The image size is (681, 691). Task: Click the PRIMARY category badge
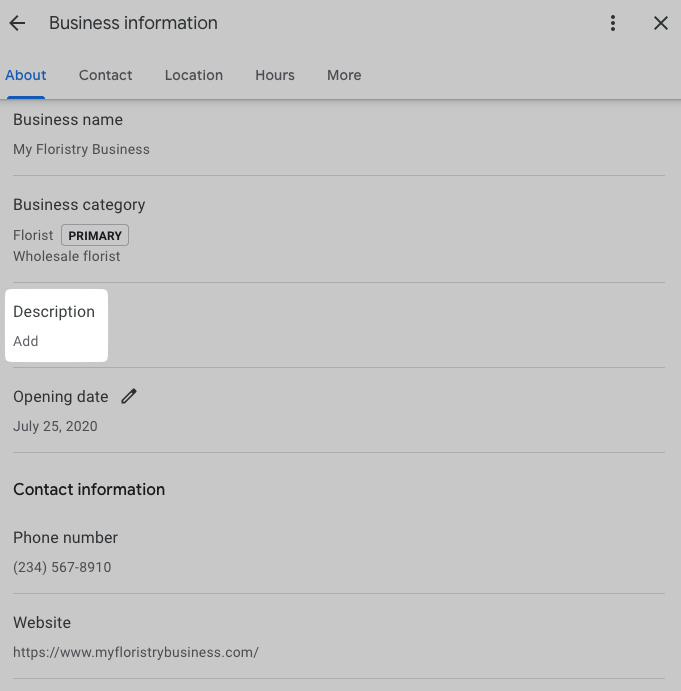point(95,236)
